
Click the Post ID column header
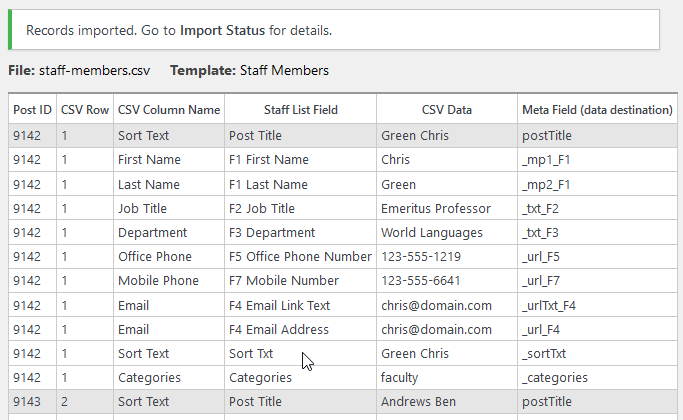32,110
